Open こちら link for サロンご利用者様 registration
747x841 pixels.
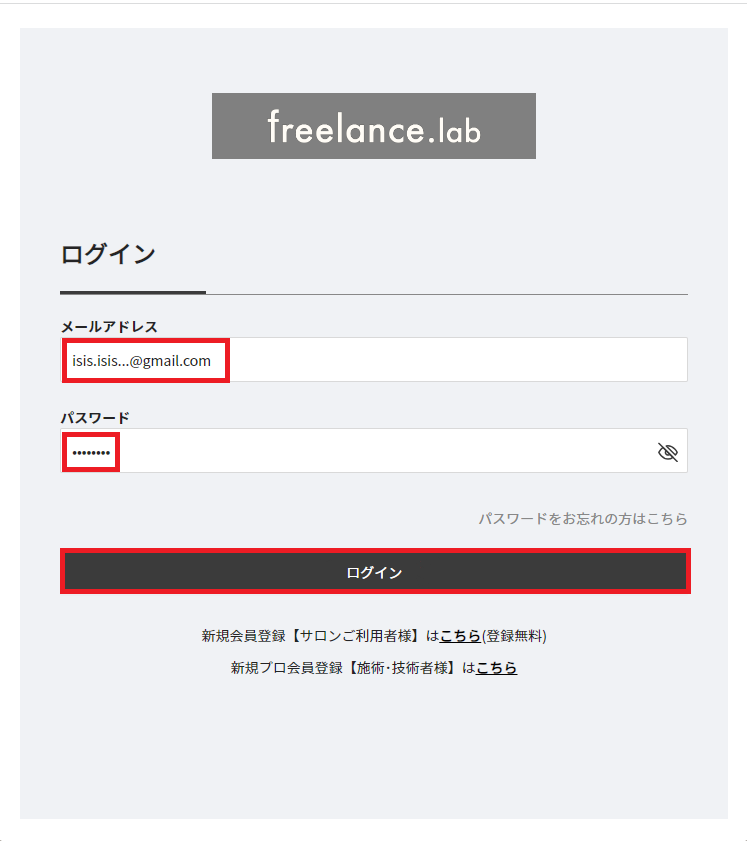click(x=460, y=636)
